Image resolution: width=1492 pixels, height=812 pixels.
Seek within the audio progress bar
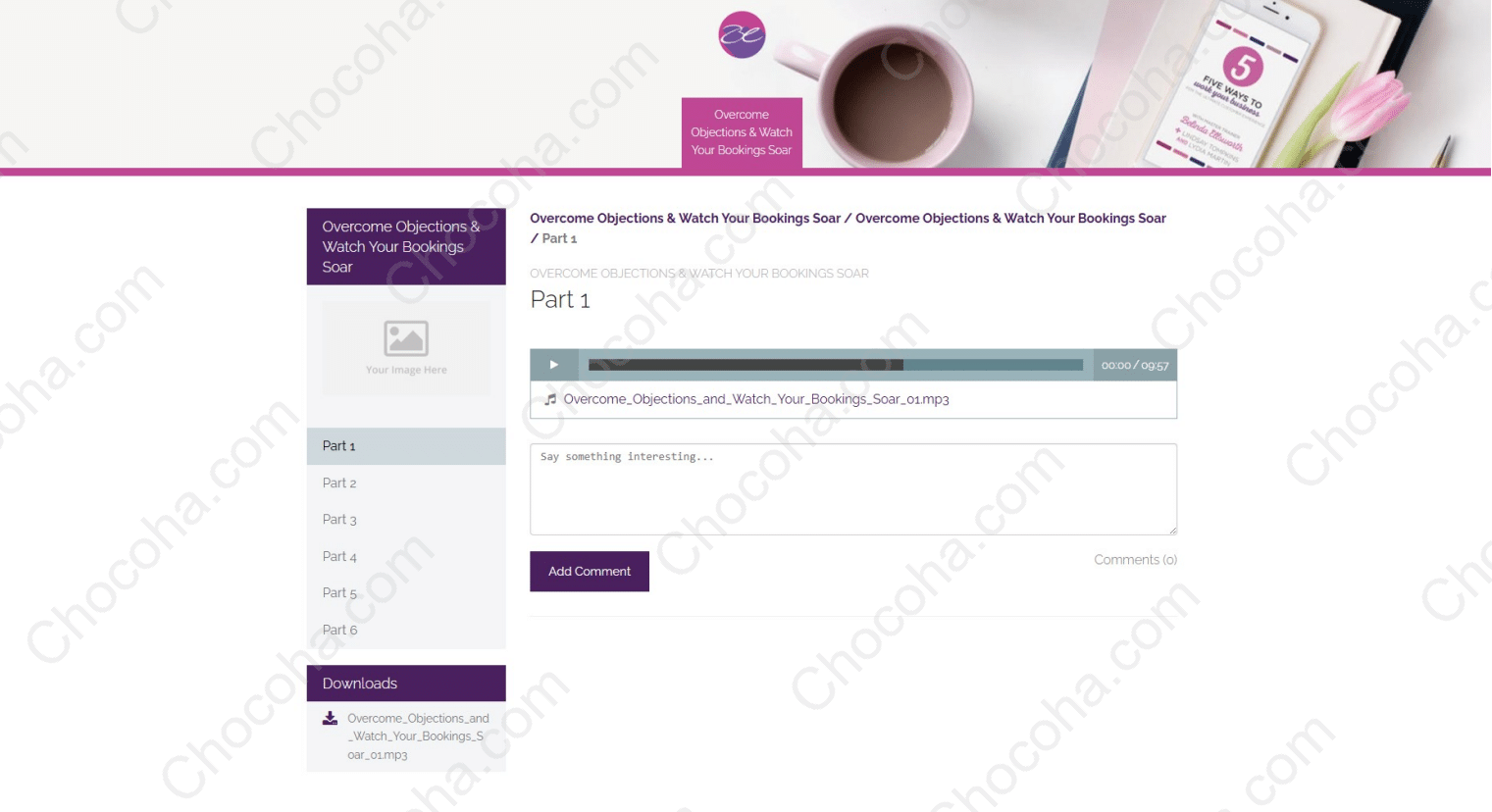click(x=836, y=365)
